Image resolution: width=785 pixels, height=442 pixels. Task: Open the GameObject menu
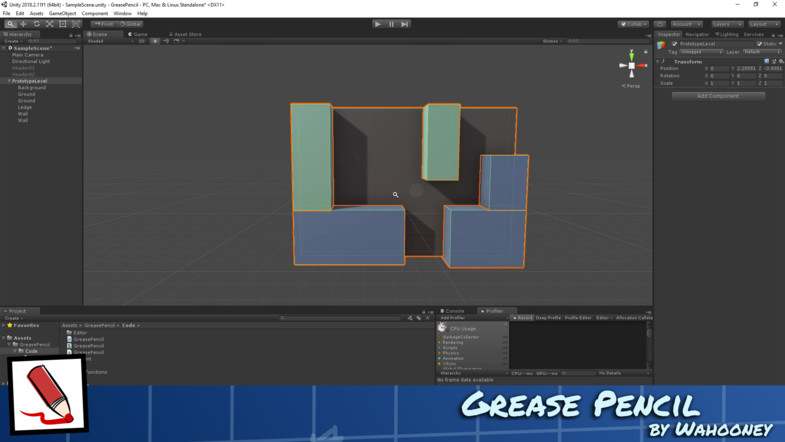[x=63, y=14]
